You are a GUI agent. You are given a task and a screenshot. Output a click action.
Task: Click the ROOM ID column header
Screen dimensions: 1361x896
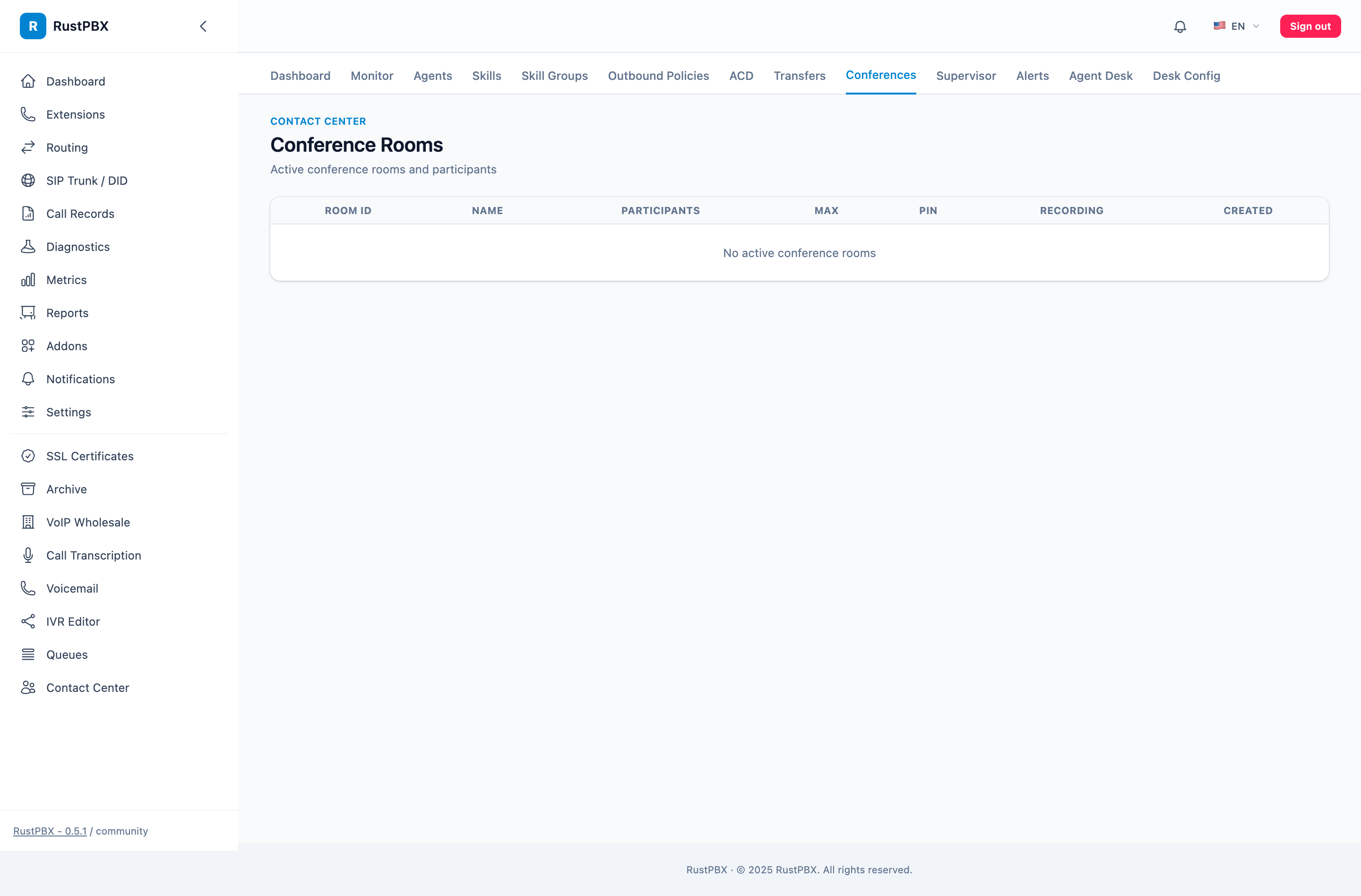[348, 210]
